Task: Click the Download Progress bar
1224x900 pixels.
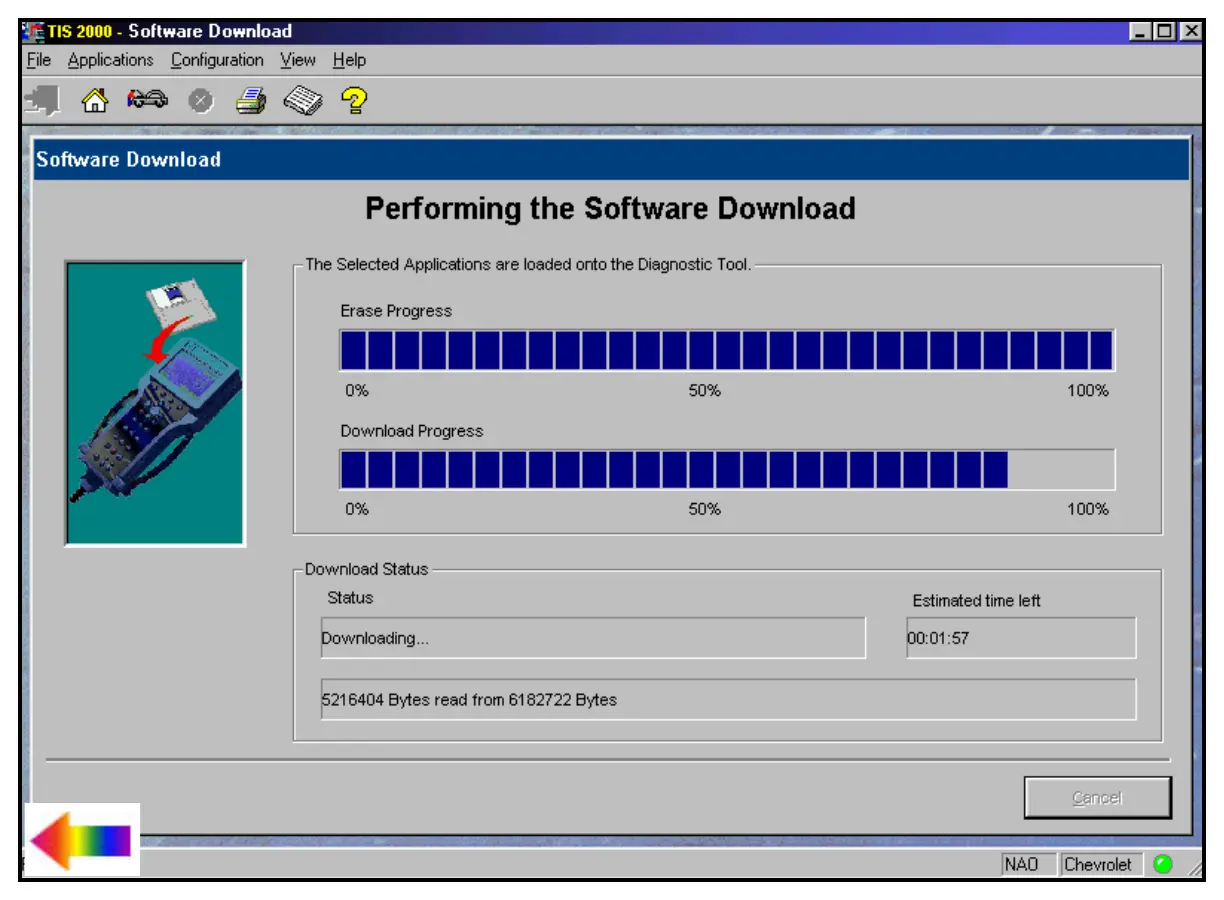Action: coord(727,469)
